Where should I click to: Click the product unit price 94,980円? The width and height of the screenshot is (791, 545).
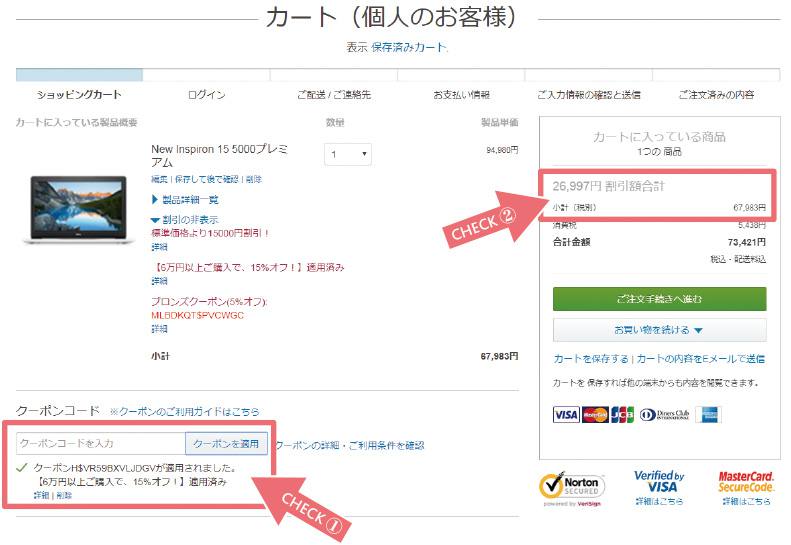502,150
